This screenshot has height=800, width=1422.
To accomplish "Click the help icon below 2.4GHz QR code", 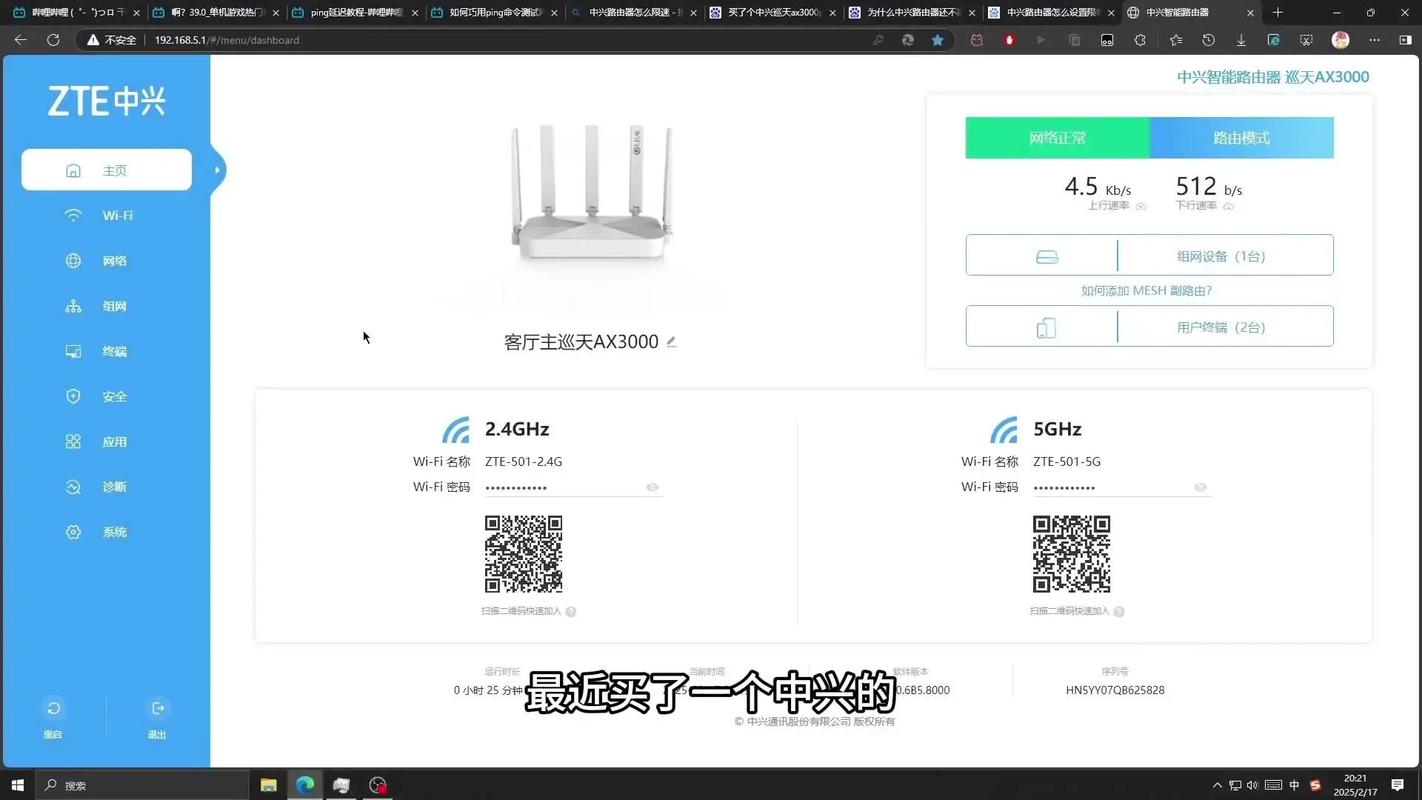I will point(571,611).
